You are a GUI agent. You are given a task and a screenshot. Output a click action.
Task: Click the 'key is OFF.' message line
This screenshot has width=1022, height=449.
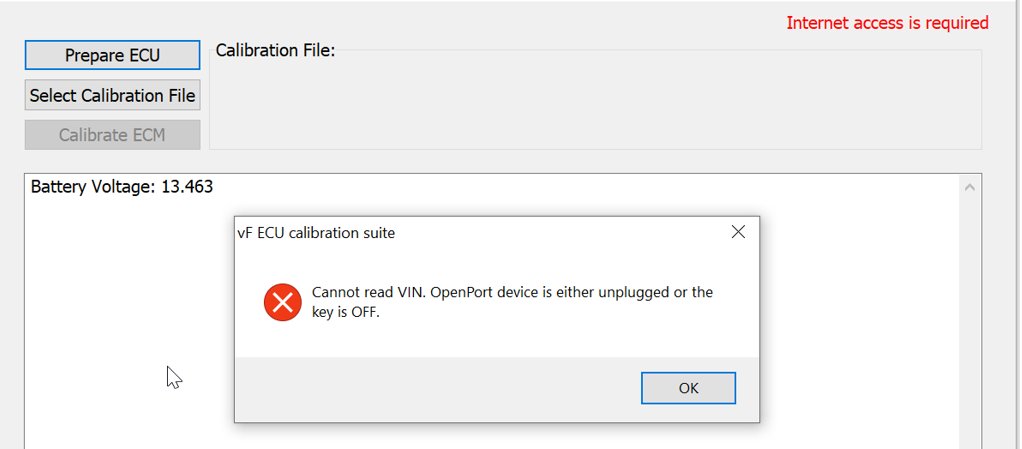coord(345,312)
